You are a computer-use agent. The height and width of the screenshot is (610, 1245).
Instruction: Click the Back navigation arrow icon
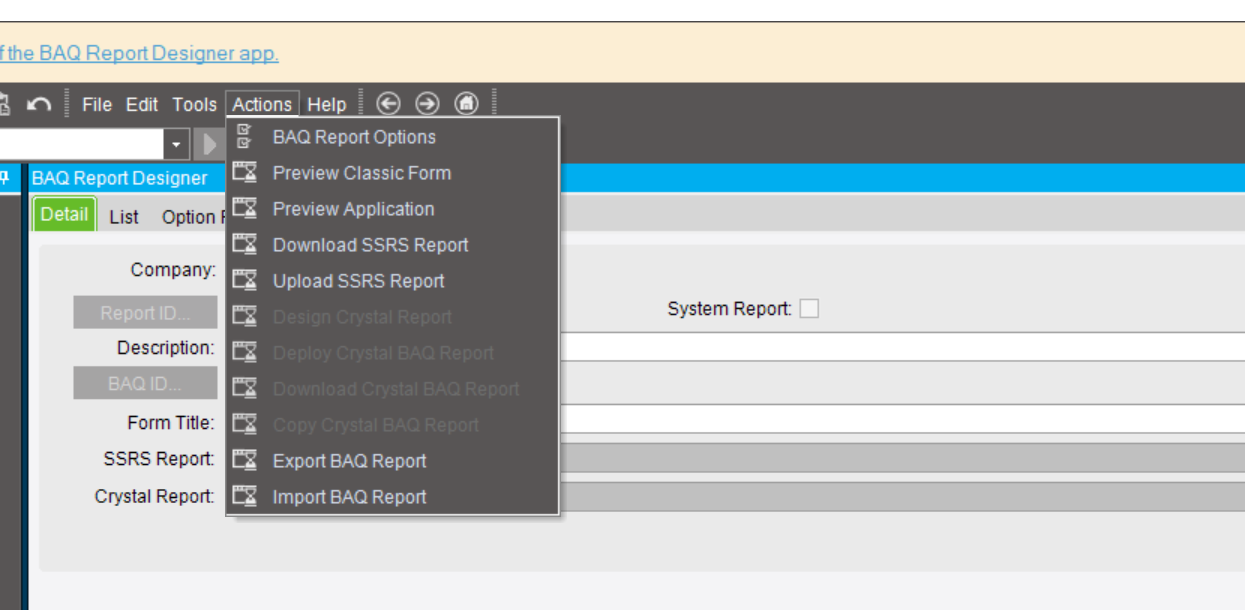390,104
